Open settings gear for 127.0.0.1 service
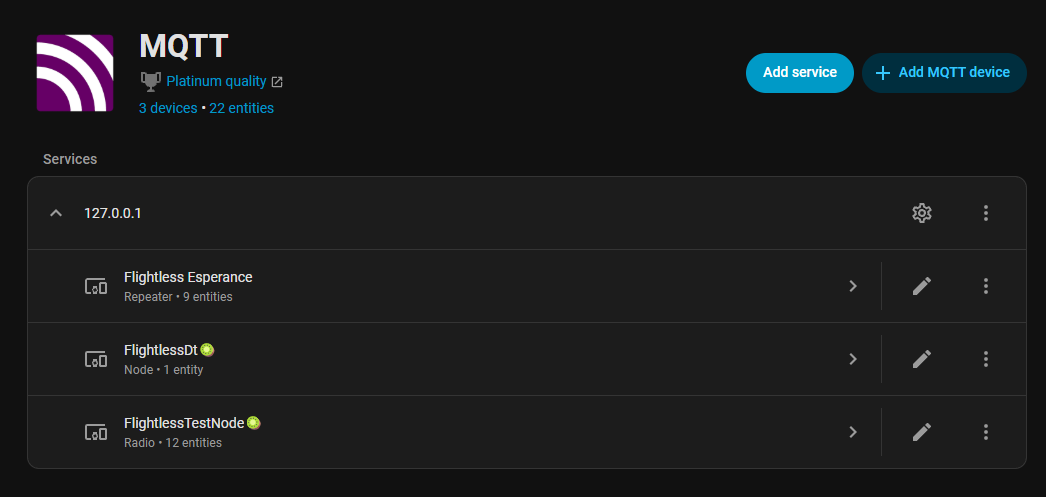 (922, 213)
